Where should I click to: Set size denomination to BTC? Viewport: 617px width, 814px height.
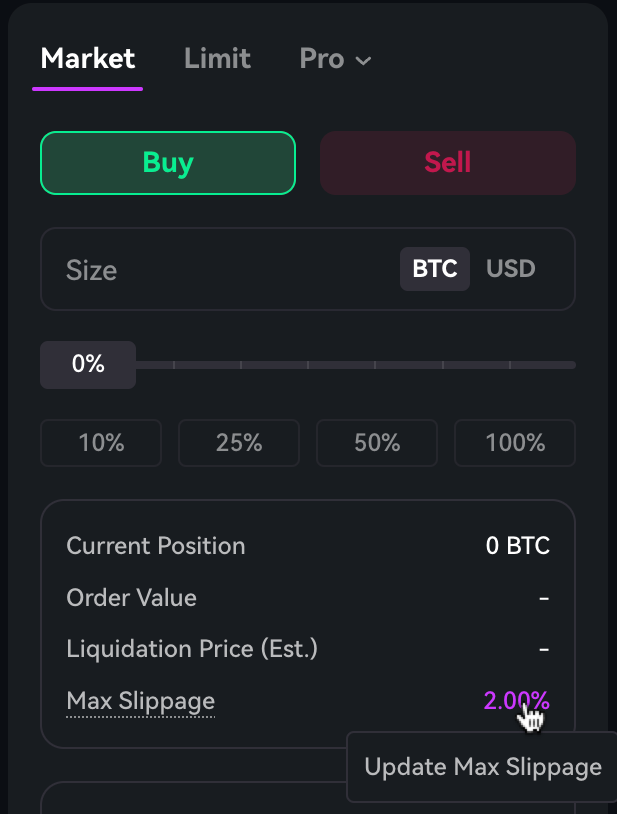[435, 269]
